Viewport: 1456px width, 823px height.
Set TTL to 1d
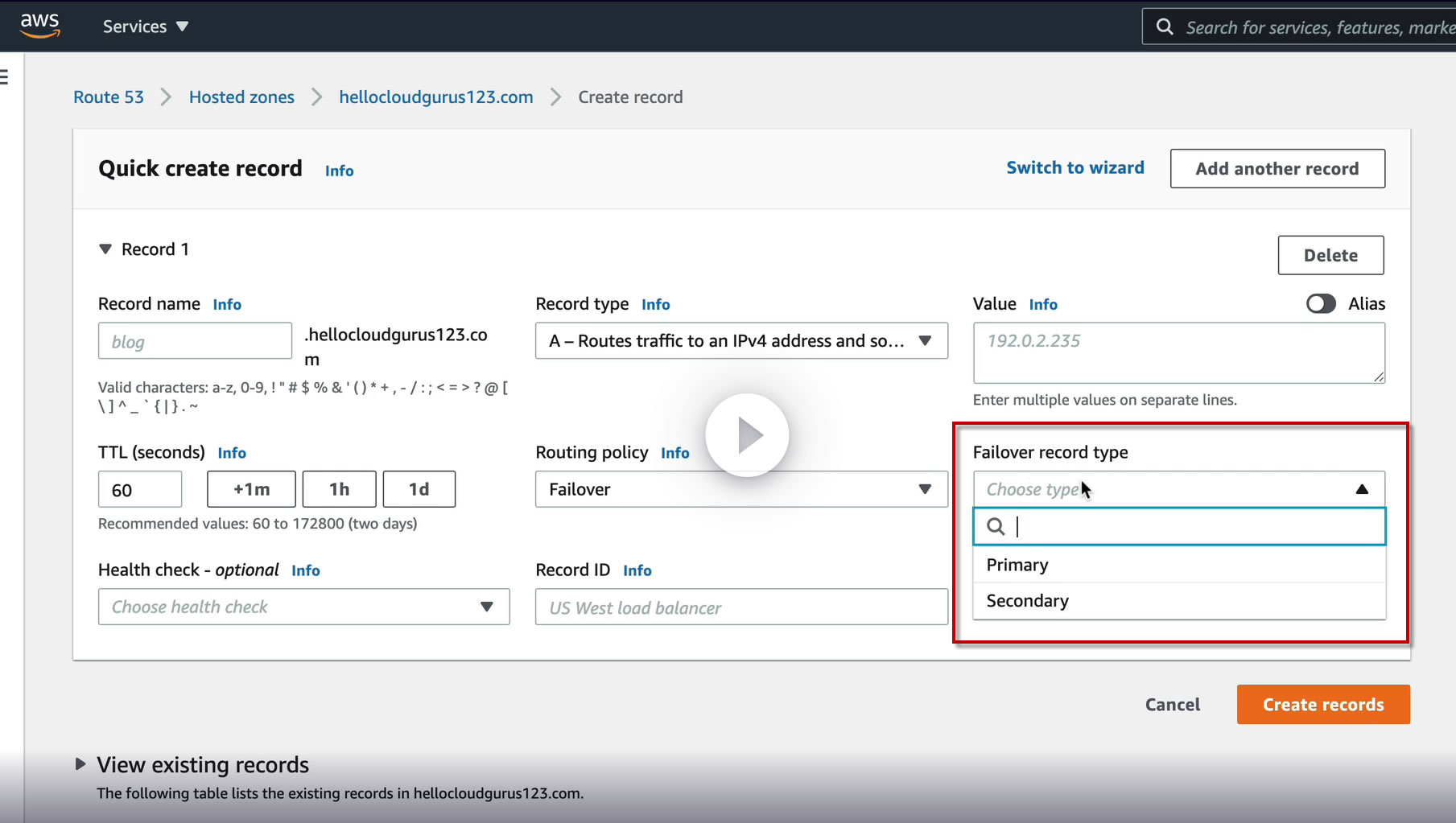[x=419, y=489]
